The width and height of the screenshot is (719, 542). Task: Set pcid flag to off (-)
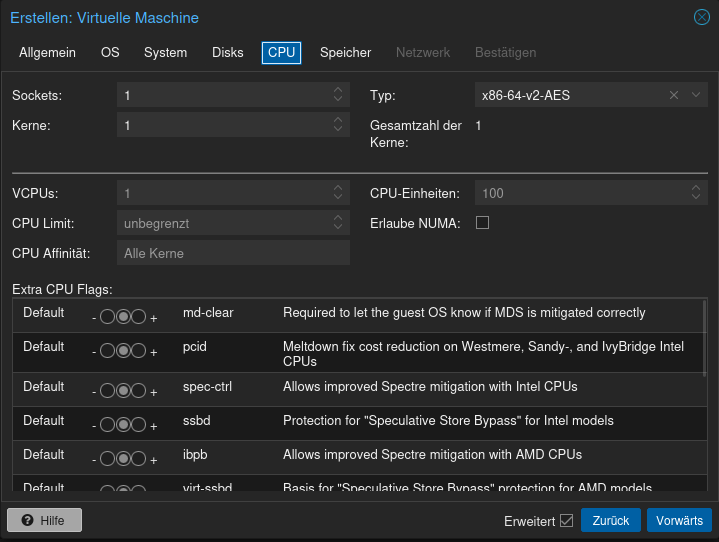point(107,352)
